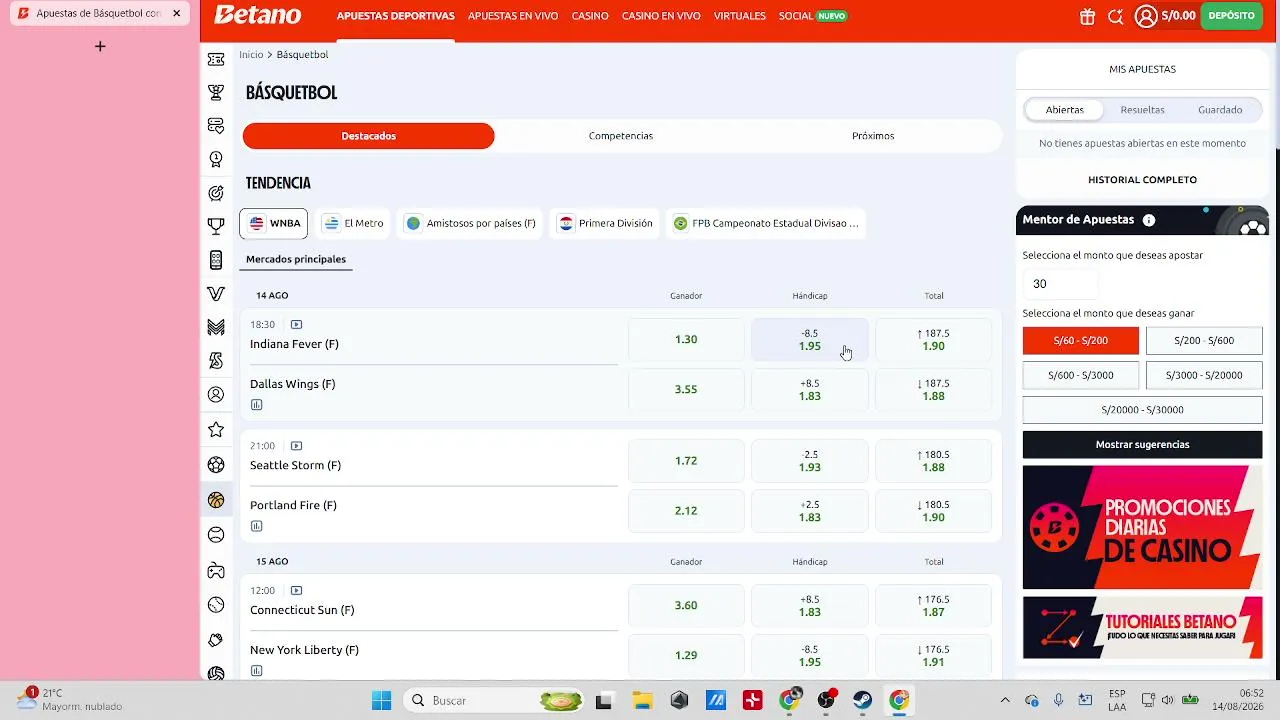
Task: Open a new browser tab with plus button
Action: pos(100,46)
